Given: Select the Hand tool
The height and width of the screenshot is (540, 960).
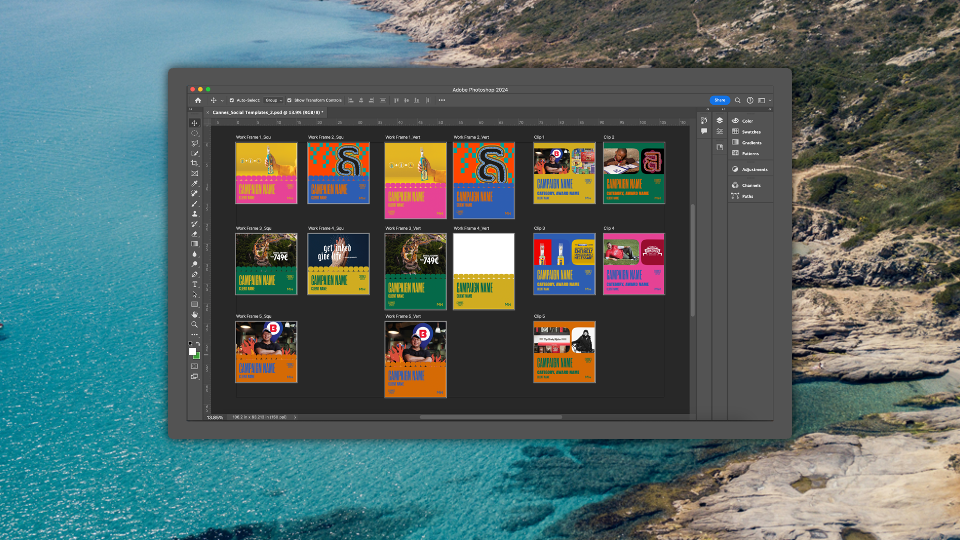Looking at the screenshot, I should (194, 314).
